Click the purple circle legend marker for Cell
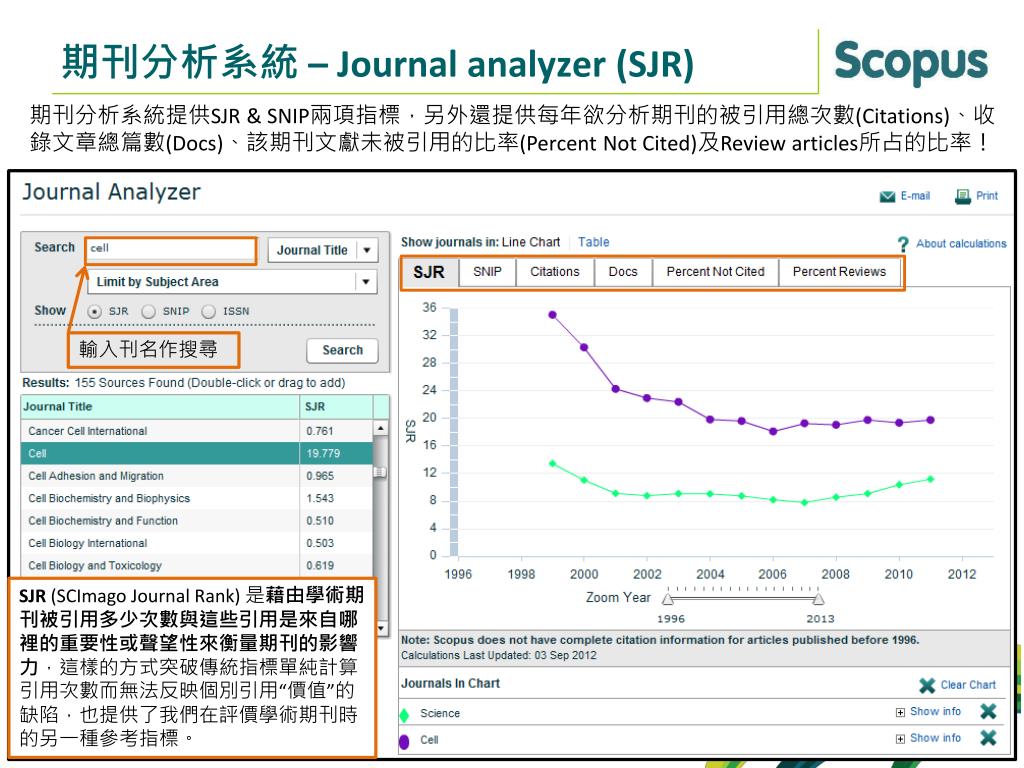 click(404, 741)
